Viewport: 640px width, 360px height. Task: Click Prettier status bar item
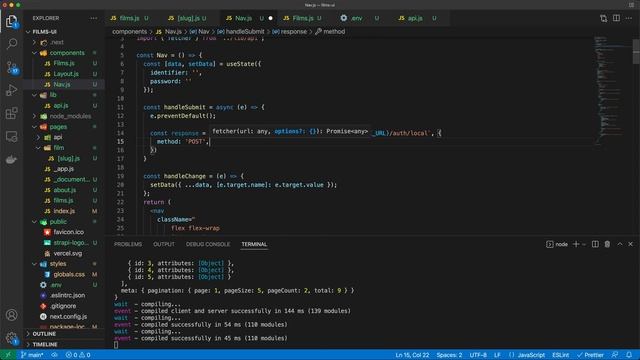[590, 355]
